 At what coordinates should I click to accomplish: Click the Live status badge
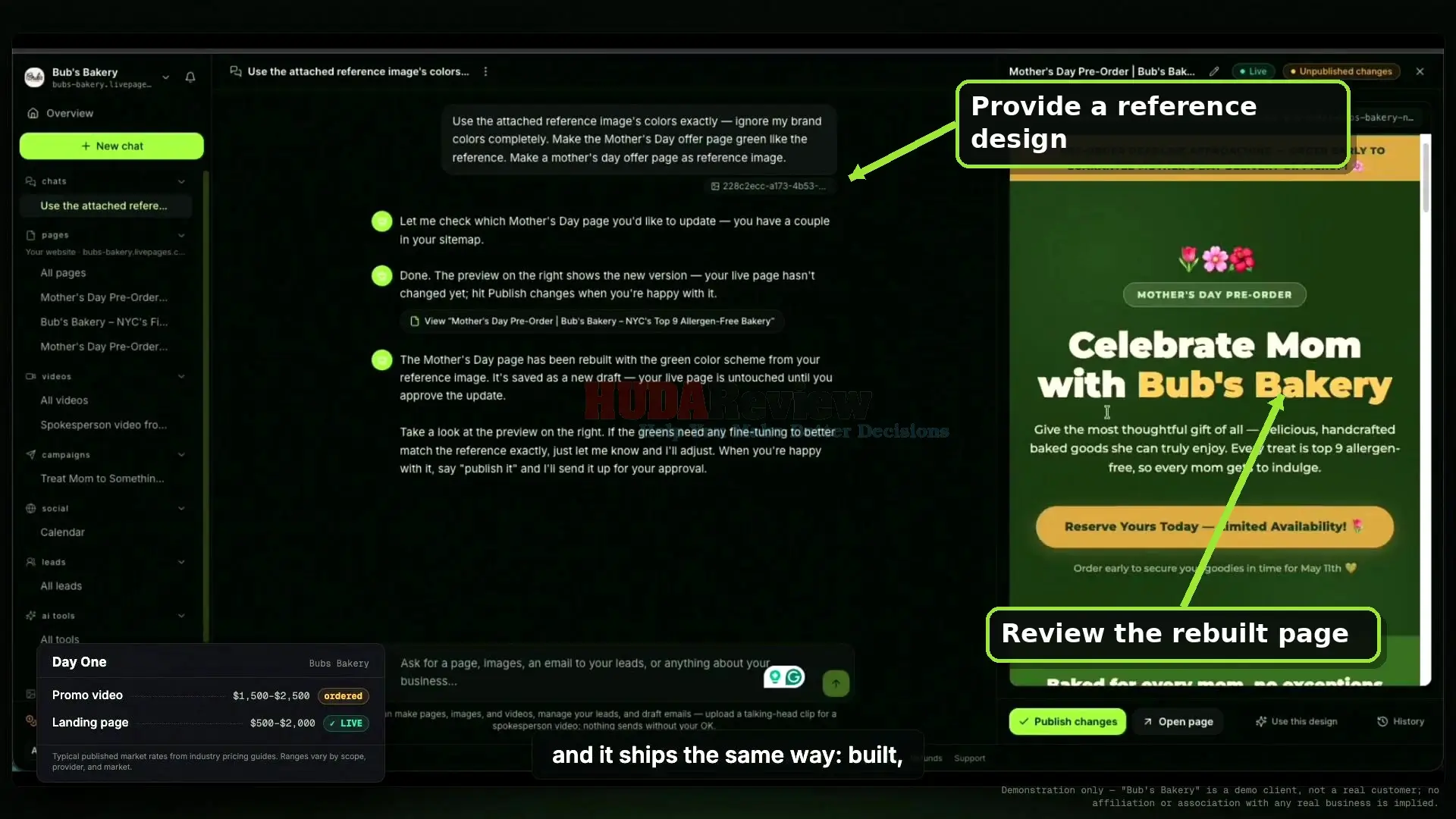1253,71
